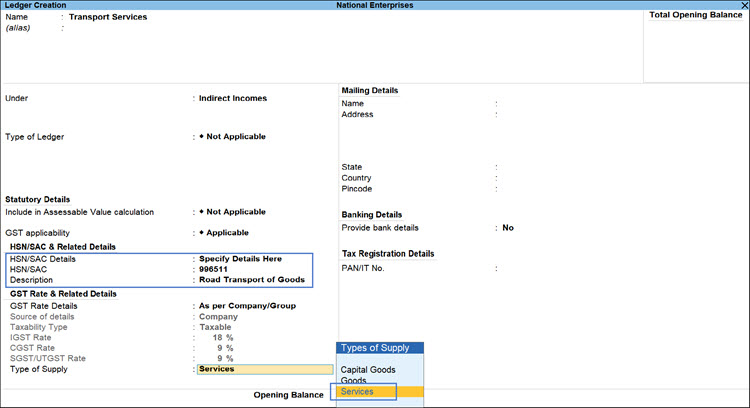The width and height of the screenshot is (750, 408).
Task: Open HSN/SAC Details option
Action: pos(246,259)
